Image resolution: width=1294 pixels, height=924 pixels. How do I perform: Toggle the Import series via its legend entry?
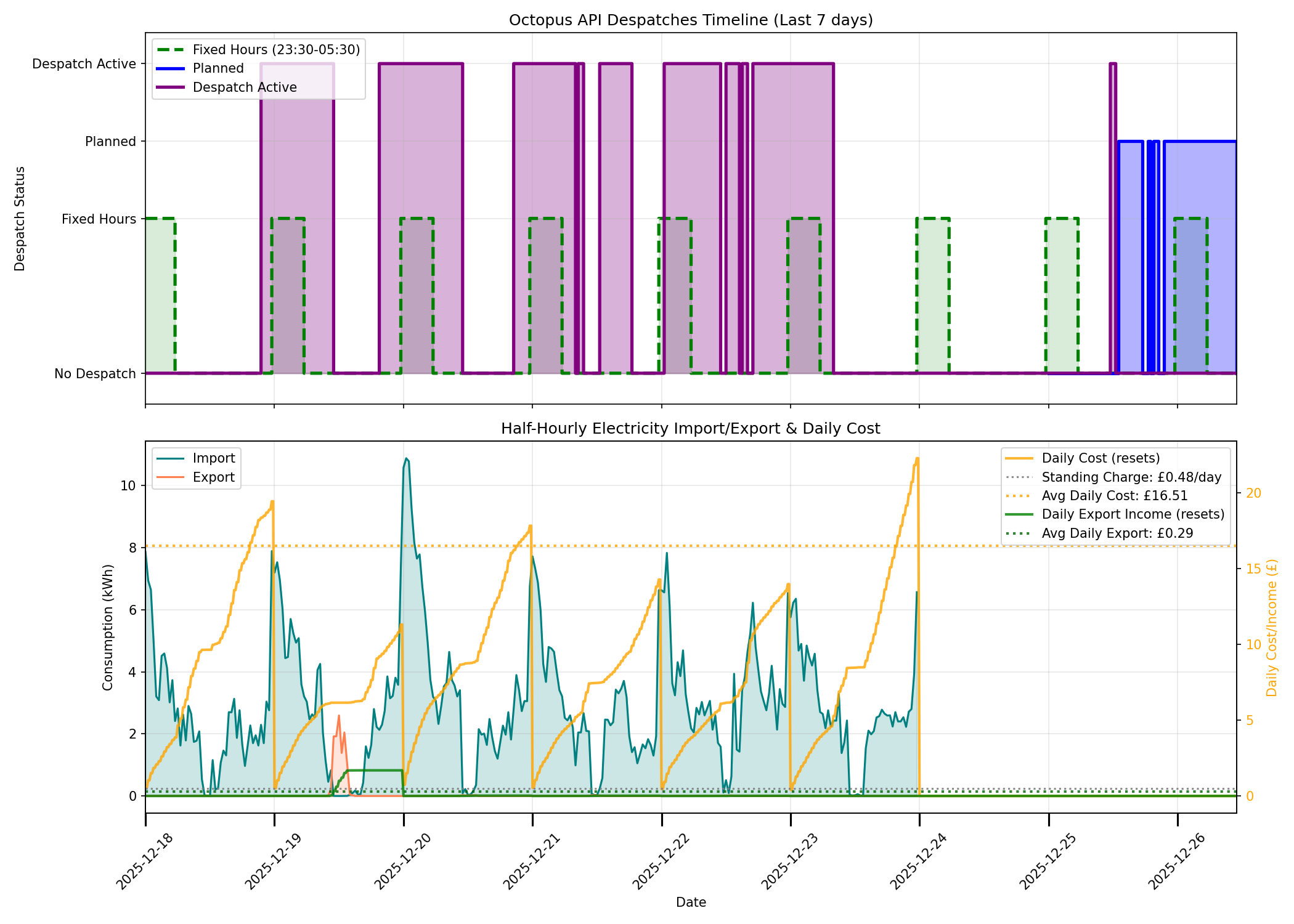pyautogui.click(x=213, y=458)
